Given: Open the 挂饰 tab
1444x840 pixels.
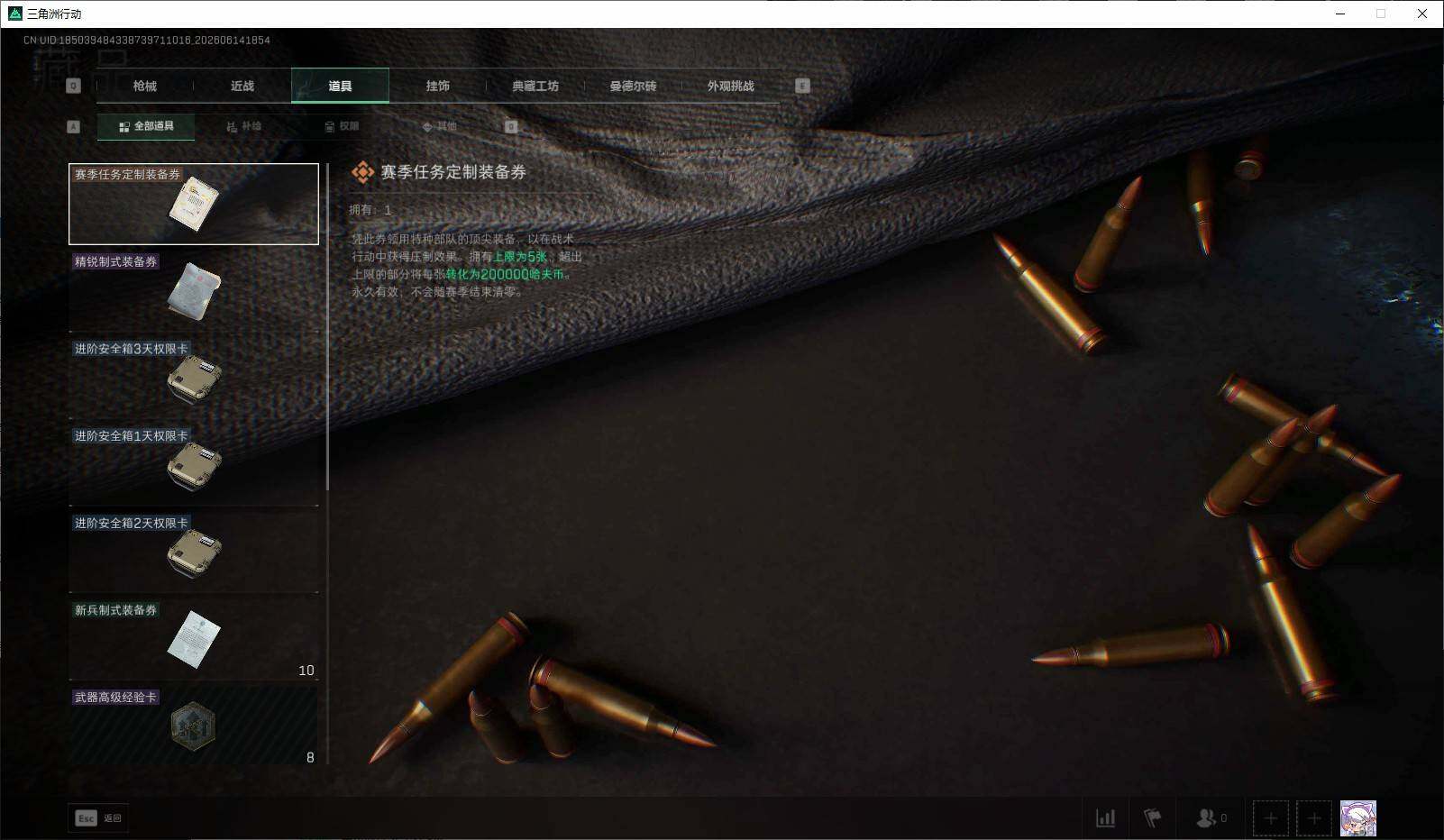Looking at the screenshot, I should (438, 86).
